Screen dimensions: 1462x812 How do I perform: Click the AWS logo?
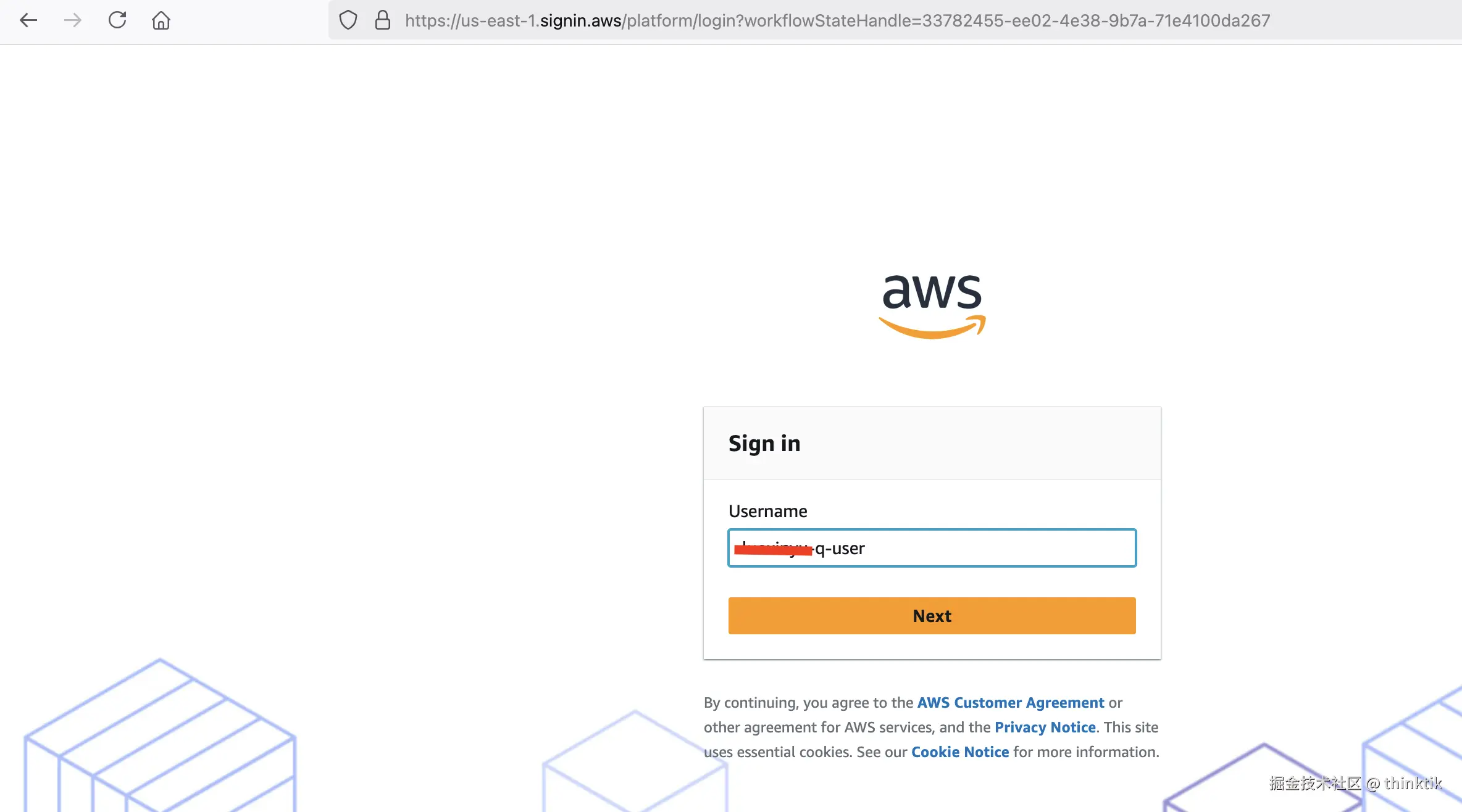tap(932, 305)
